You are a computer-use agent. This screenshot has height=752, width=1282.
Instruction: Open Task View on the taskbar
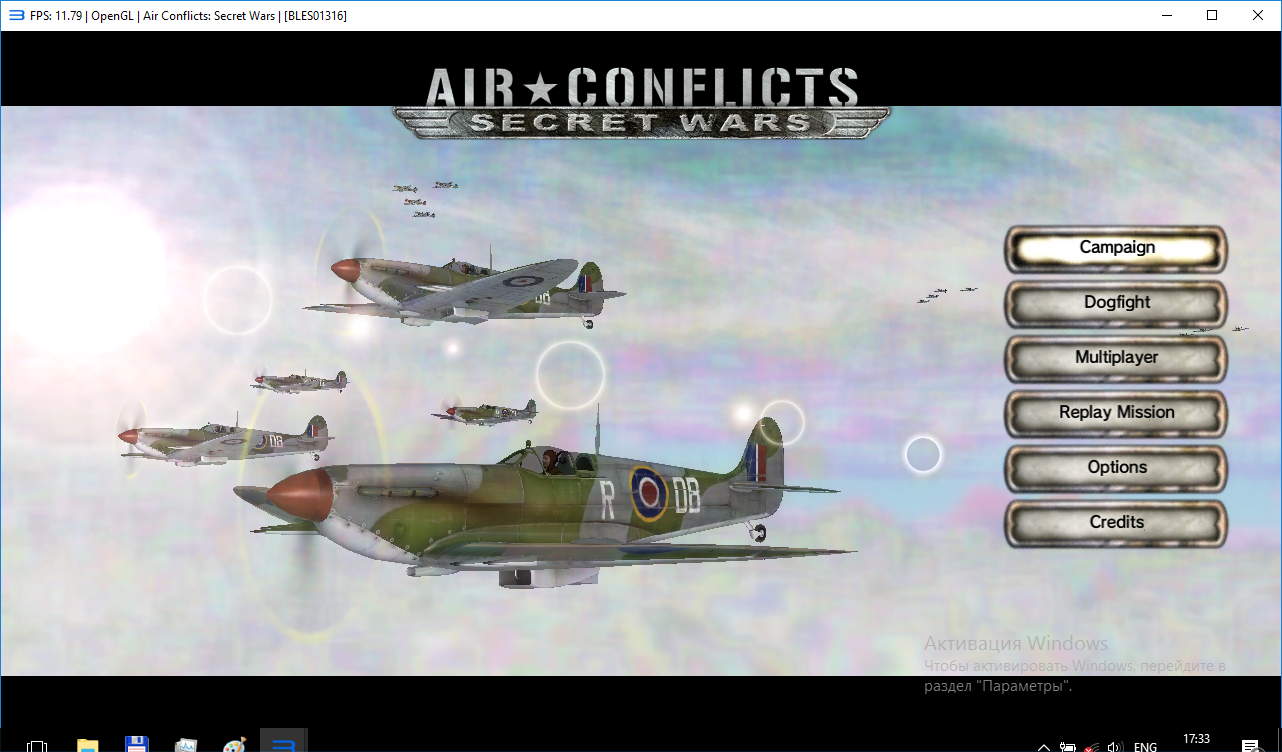tap(37, 746)
